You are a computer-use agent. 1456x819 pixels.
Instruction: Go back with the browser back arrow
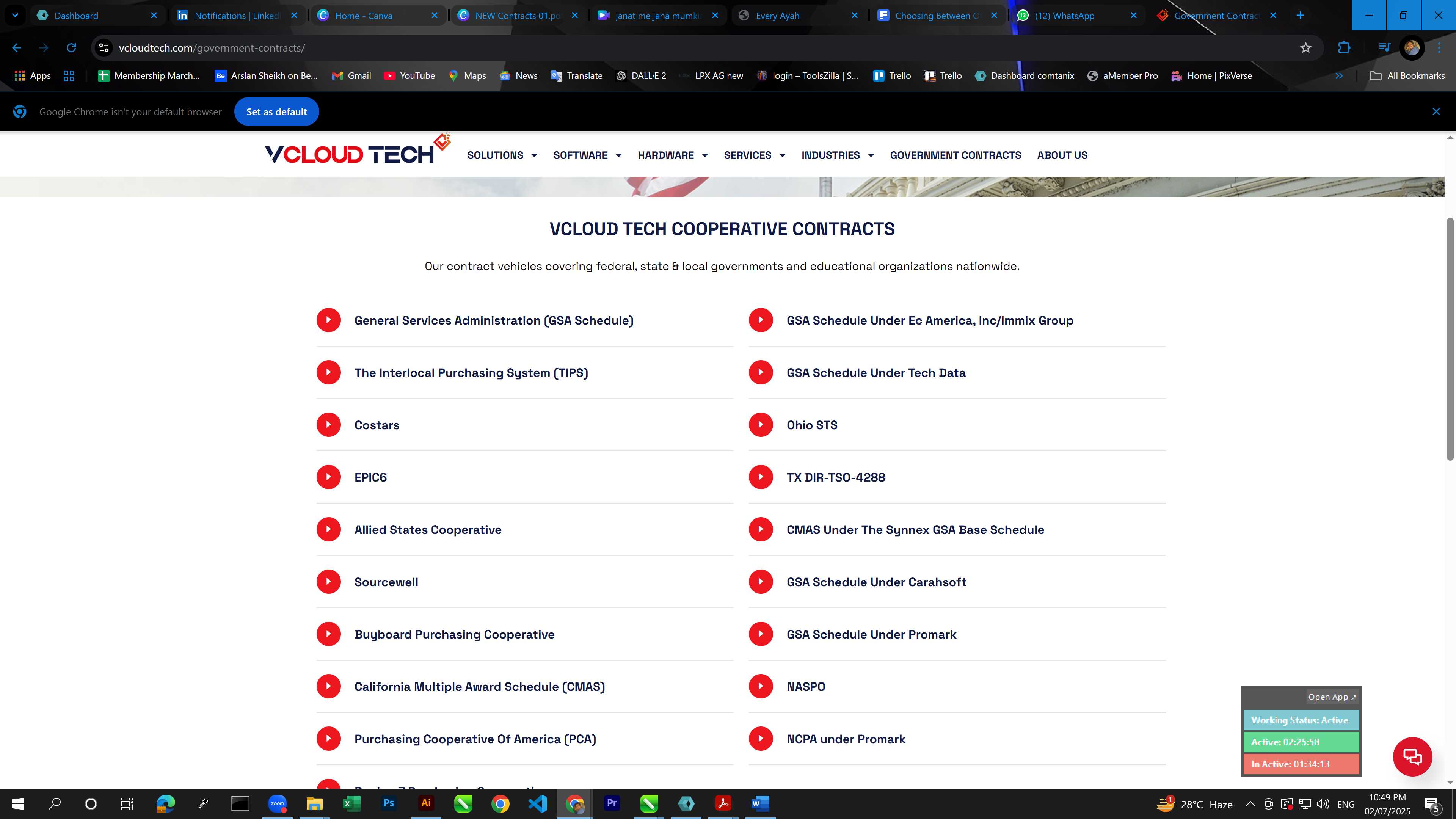(x=17, y=48)
